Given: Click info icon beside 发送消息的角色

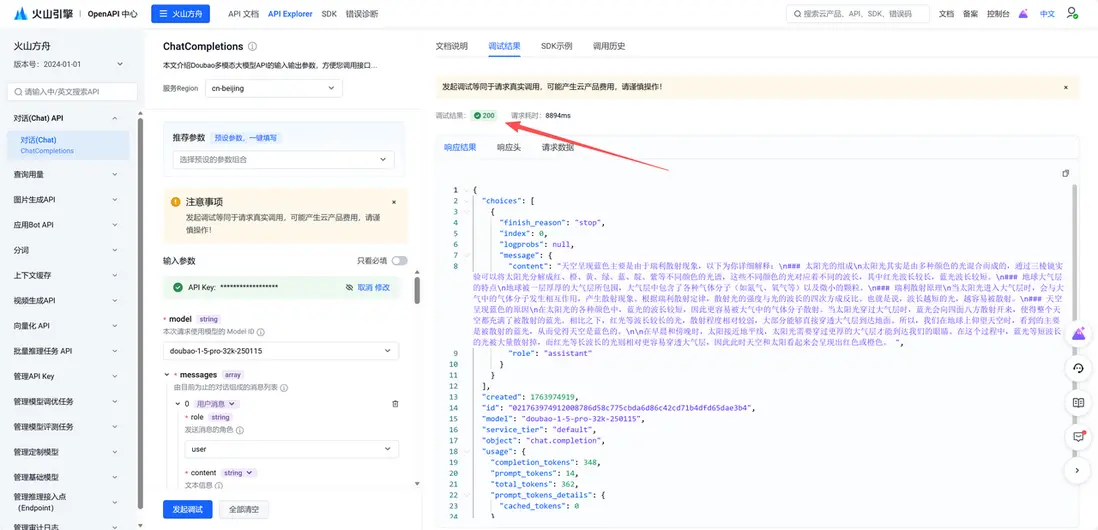Looking at the screenshot, I should (x=239, y=429).
